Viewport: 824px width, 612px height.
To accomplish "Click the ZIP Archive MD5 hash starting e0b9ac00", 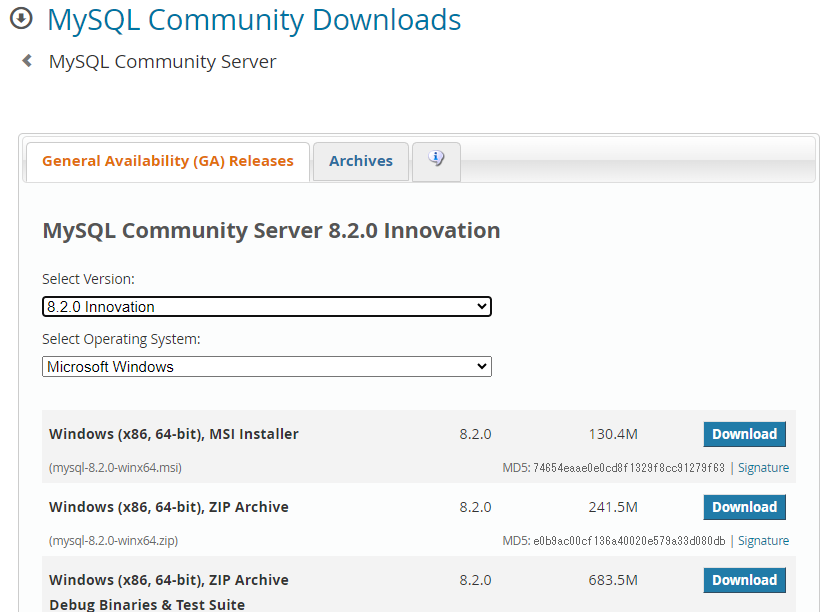I will 629,541.
